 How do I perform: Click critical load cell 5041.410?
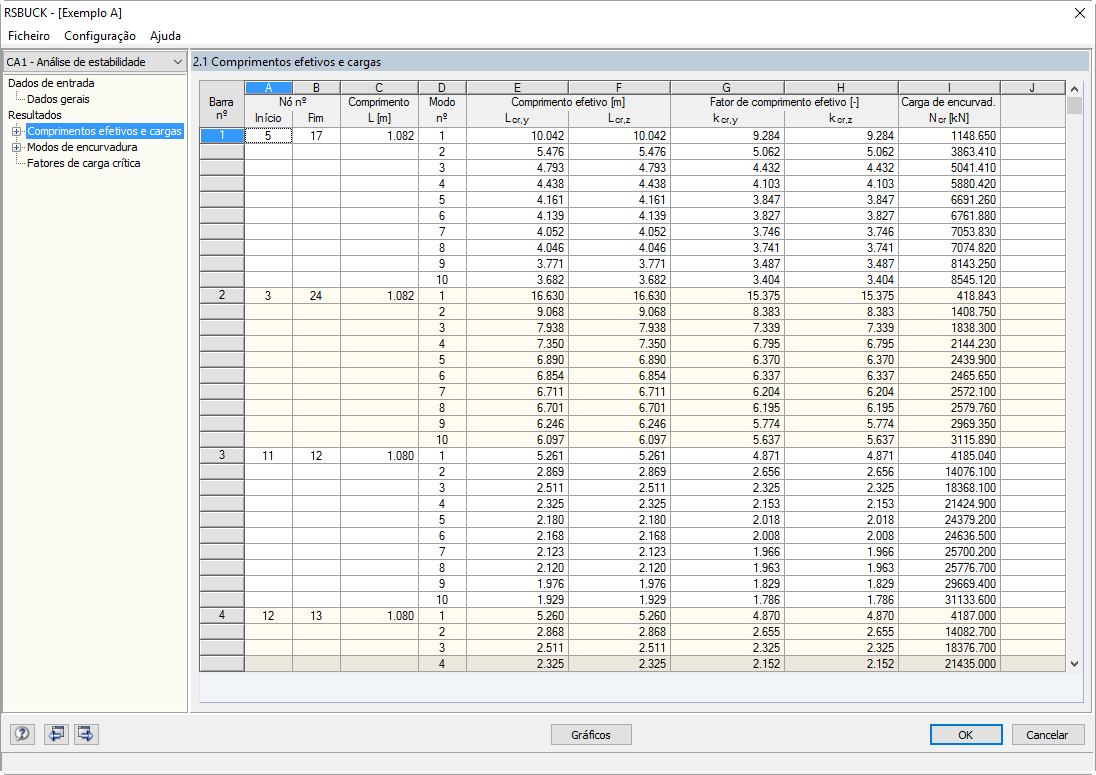[949, 168]
